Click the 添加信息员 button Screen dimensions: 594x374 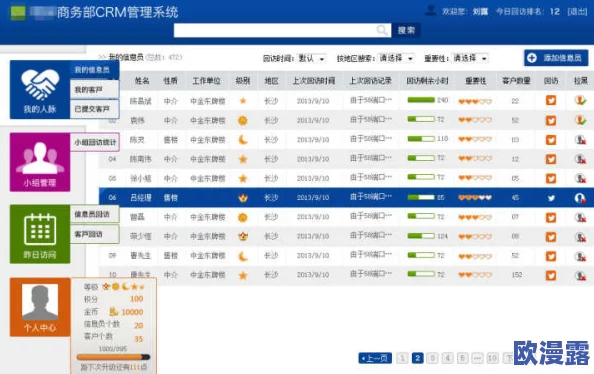[556, 58]
